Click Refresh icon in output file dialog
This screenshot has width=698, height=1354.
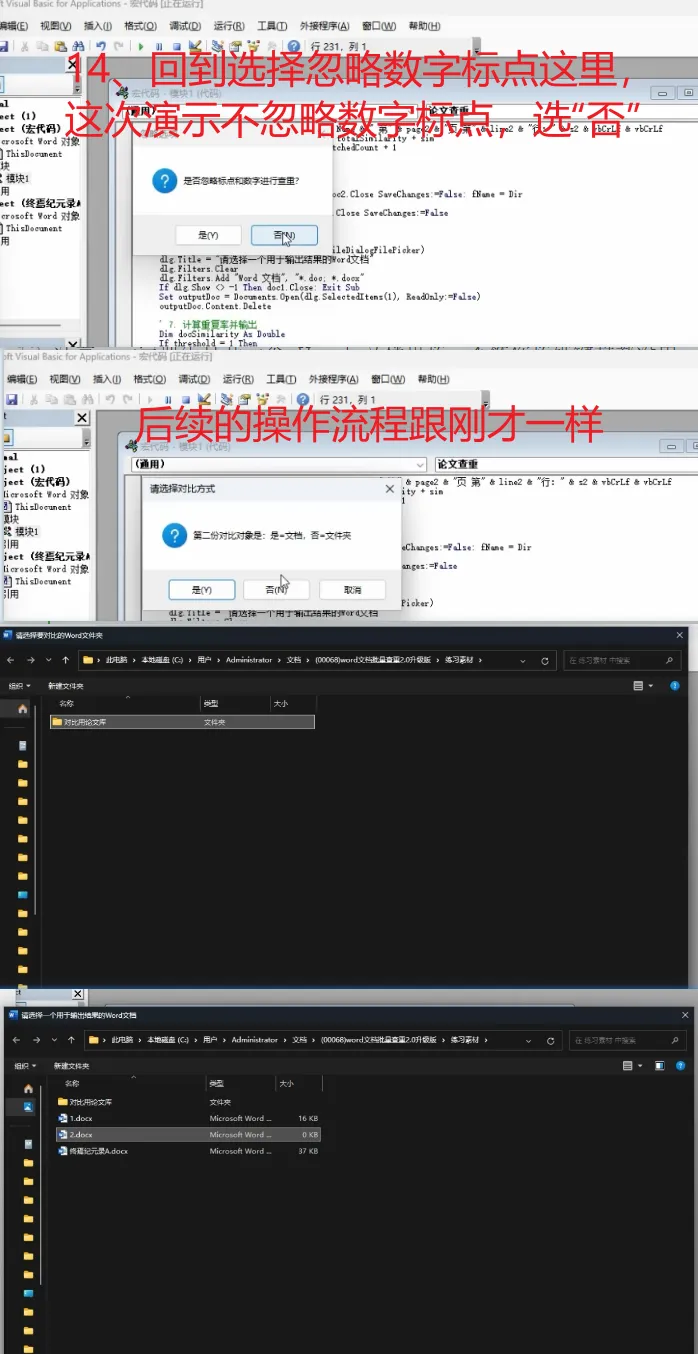click(552, 1040)
